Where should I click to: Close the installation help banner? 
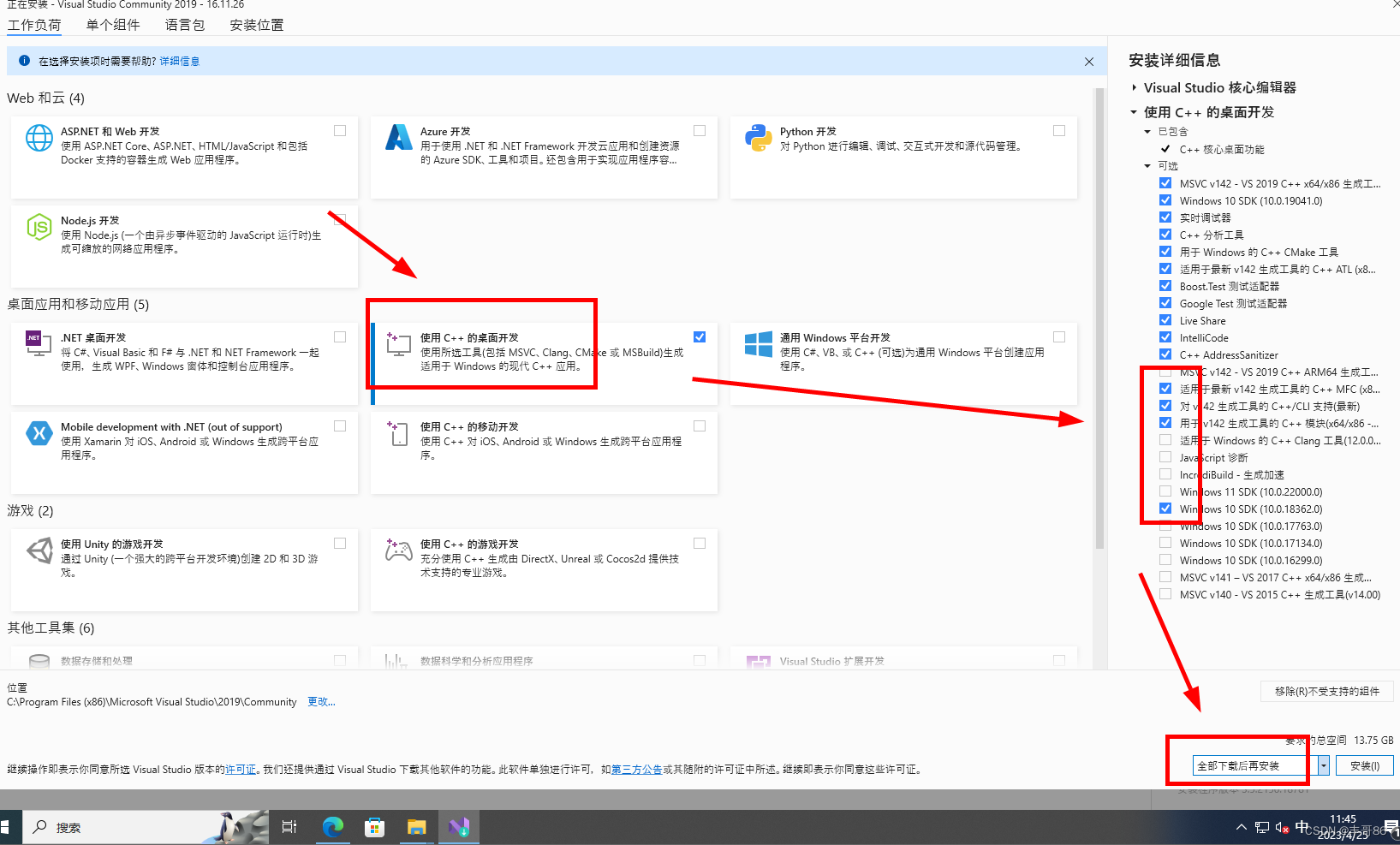[1089, 62]
